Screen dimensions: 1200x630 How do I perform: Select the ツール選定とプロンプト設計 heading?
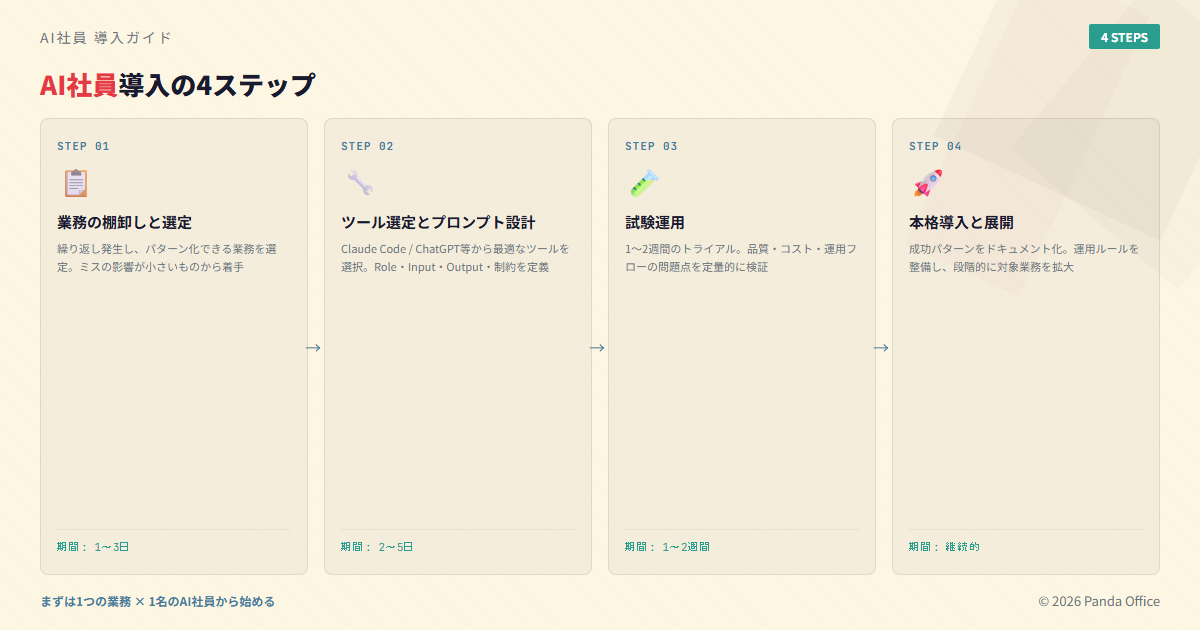[438, 222]
